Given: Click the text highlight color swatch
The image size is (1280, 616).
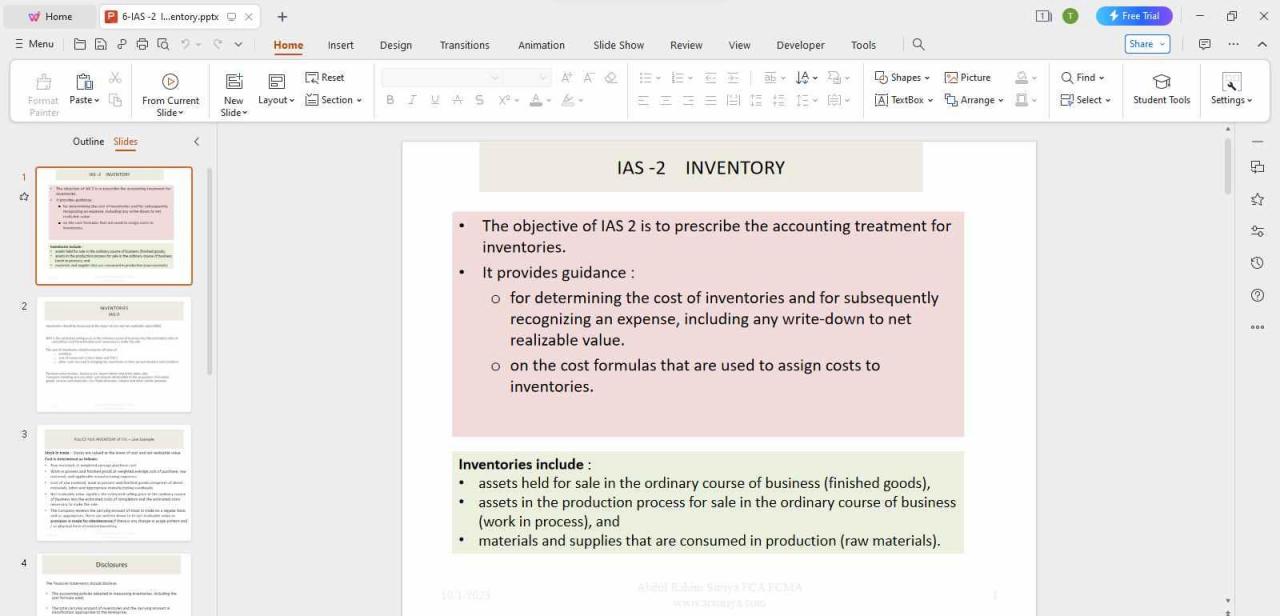Looking at the screenshot, I should click(x=567, y=100).
